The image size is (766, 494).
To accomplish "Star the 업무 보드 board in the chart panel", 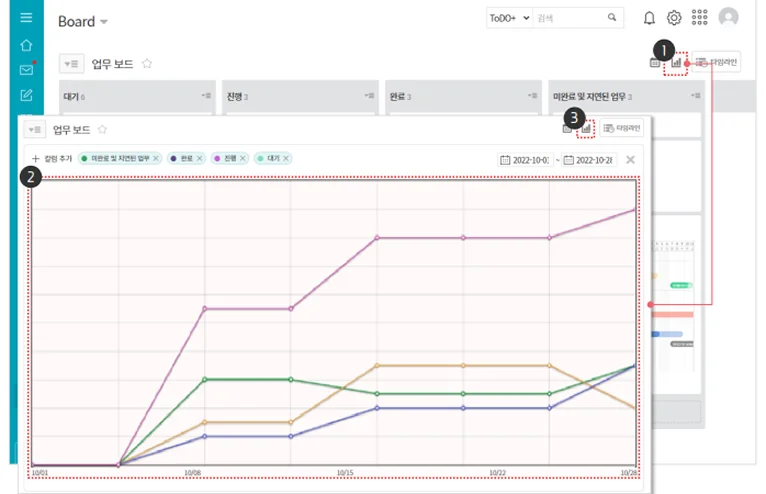I will pos(101,129).
